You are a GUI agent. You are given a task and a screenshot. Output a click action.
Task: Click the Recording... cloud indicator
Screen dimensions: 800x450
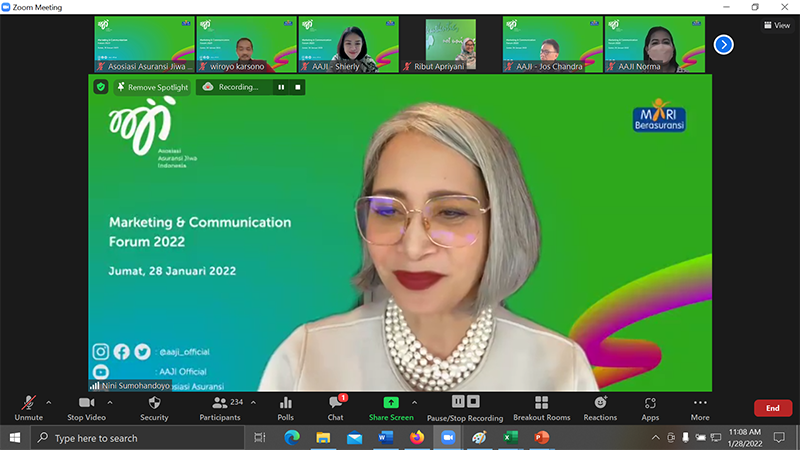coord(232,87)
